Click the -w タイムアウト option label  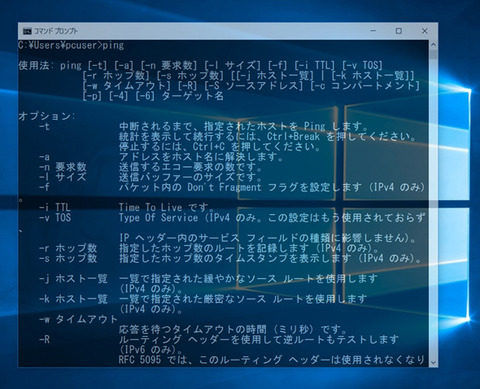[x=78, y=319]
